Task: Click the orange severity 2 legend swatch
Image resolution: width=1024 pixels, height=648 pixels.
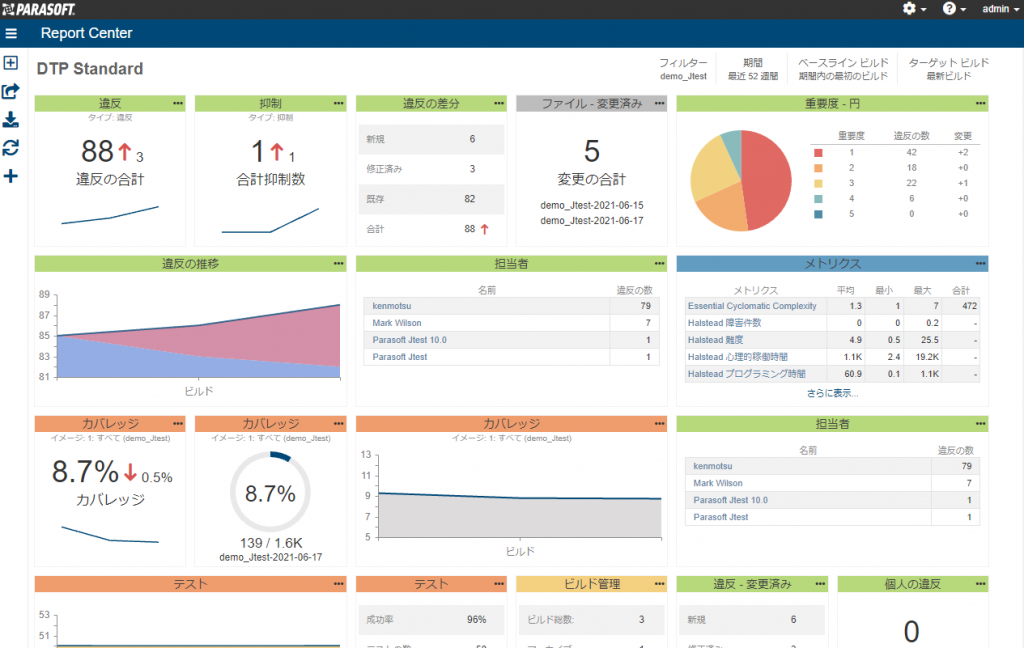Action: point(818,168)
